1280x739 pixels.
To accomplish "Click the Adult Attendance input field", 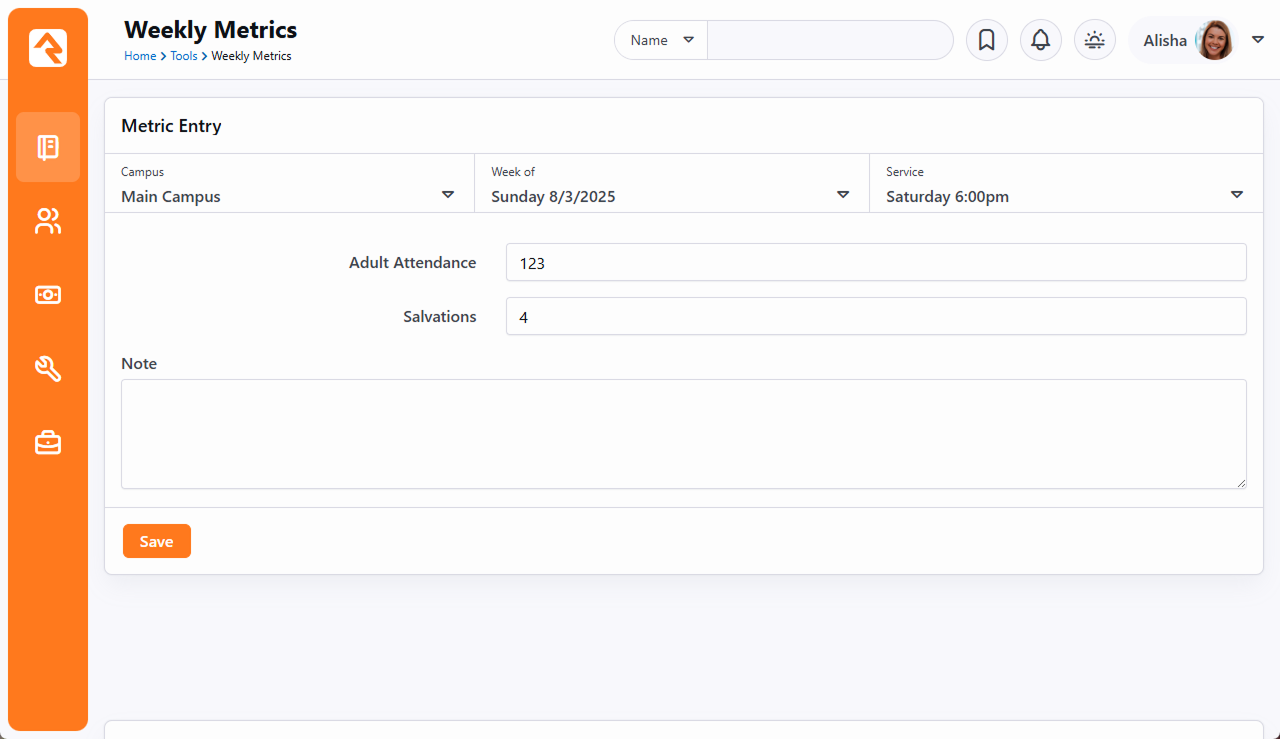I will 875,262.
